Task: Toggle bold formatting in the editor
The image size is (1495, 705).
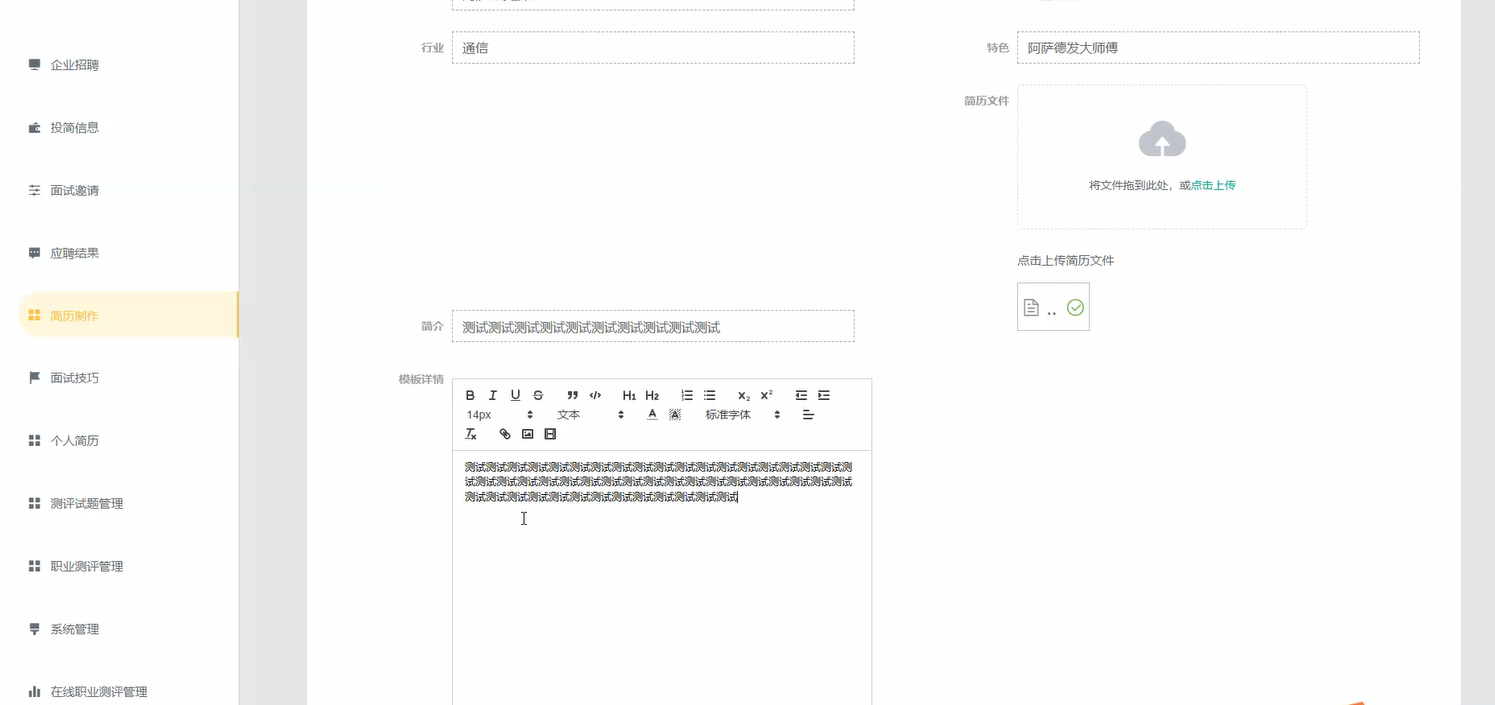Action: [x=470, y=394]
